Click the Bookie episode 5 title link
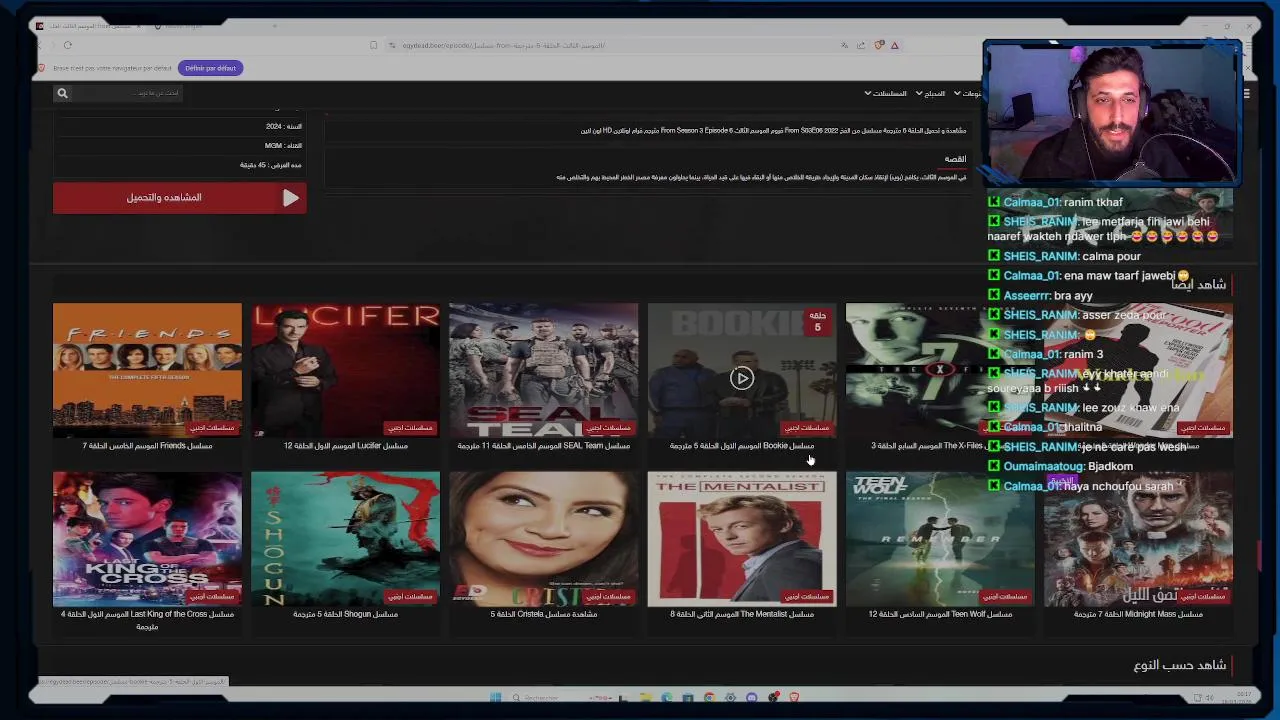Screen dimensions: 1280x720 coord(742,446)
